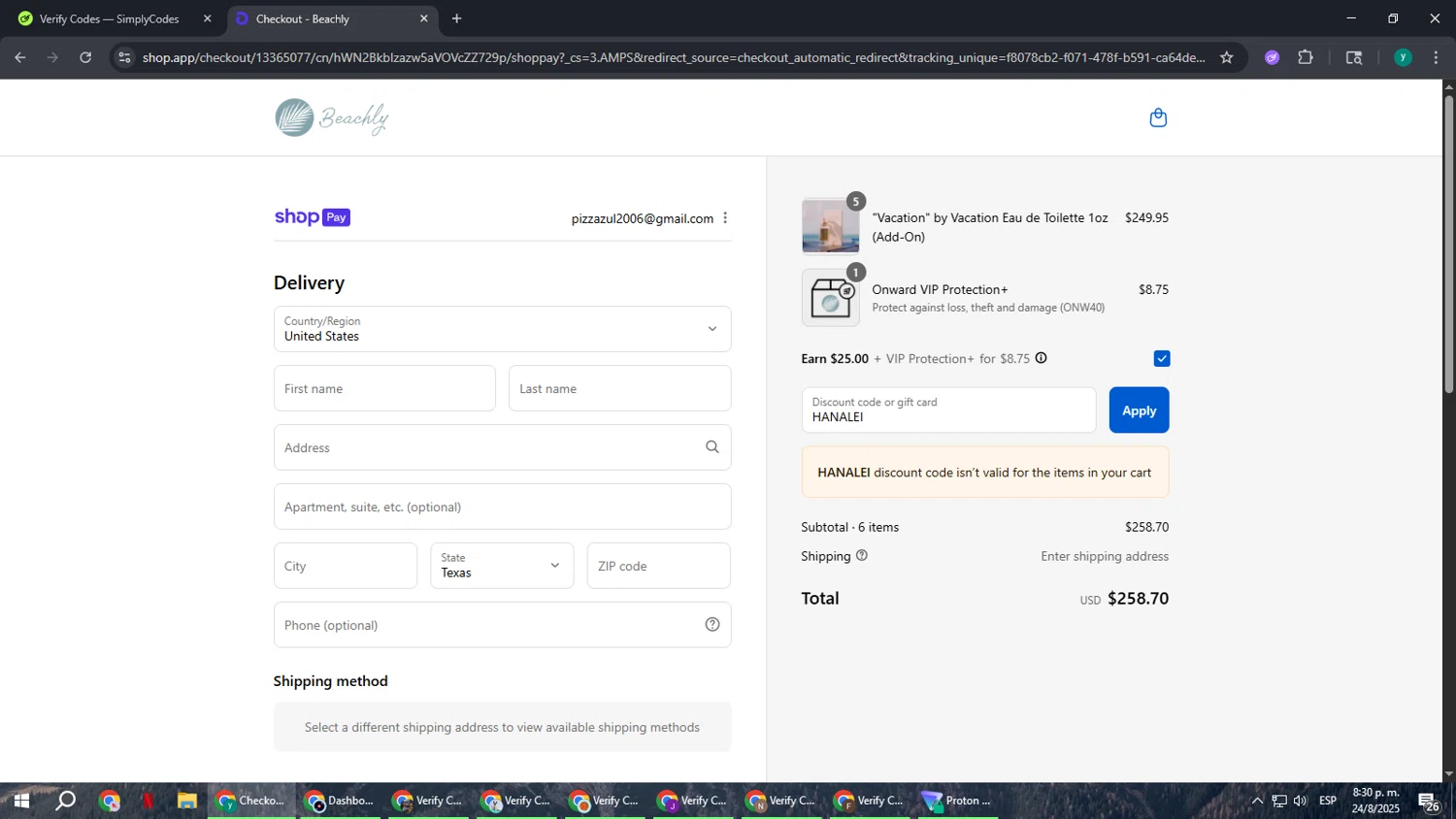Viewport: 1456px width, 819px height.
Task: Click the page vertical scrollbar thumb
Action: point(1448,243)
